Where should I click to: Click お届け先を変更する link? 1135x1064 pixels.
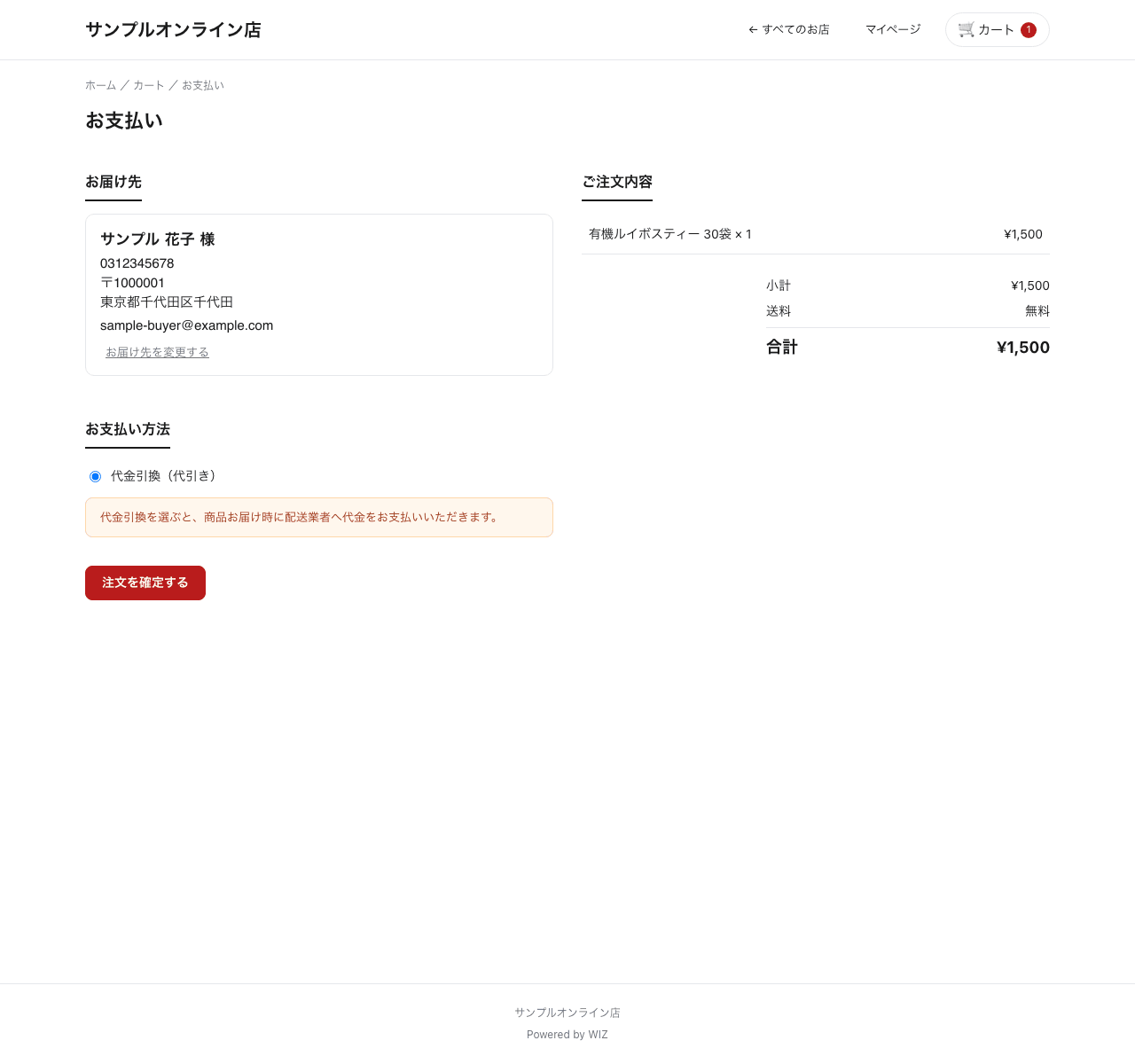click(157, 352)
